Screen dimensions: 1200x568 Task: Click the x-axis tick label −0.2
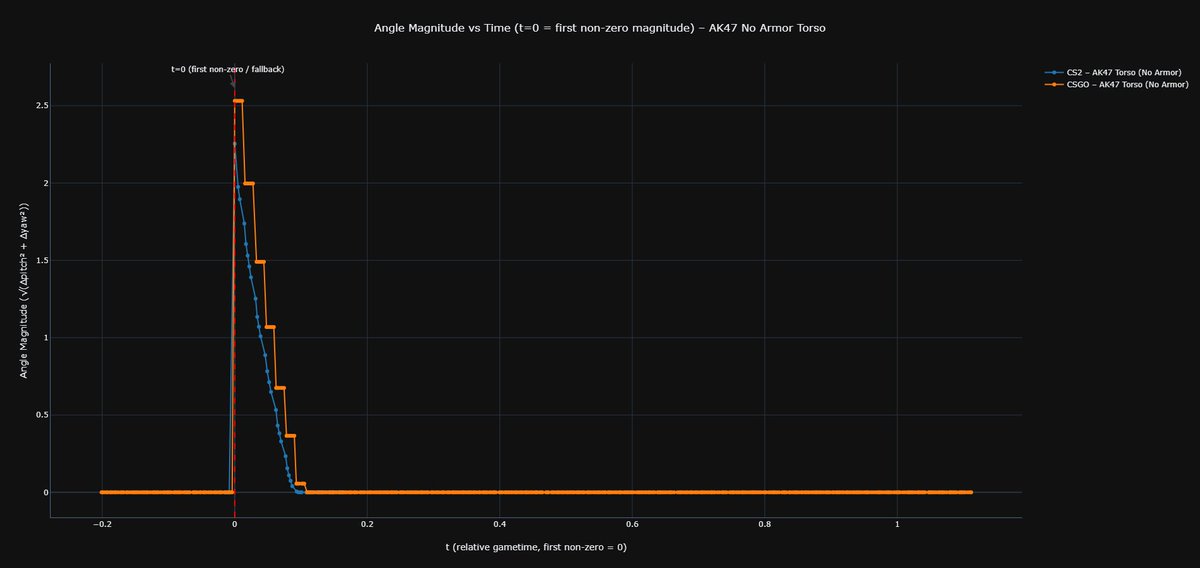tap(102, 524)
